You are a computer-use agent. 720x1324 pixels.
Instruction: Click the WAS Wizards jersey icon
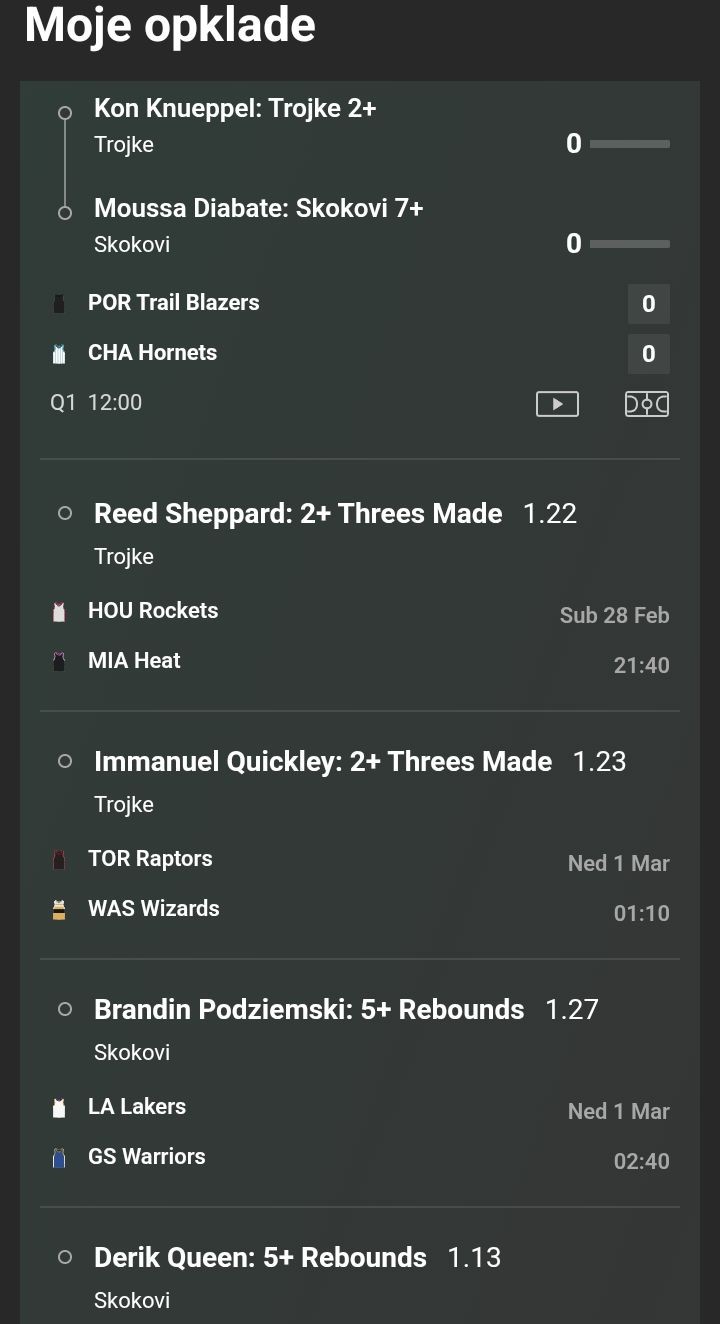pos(59,910)
